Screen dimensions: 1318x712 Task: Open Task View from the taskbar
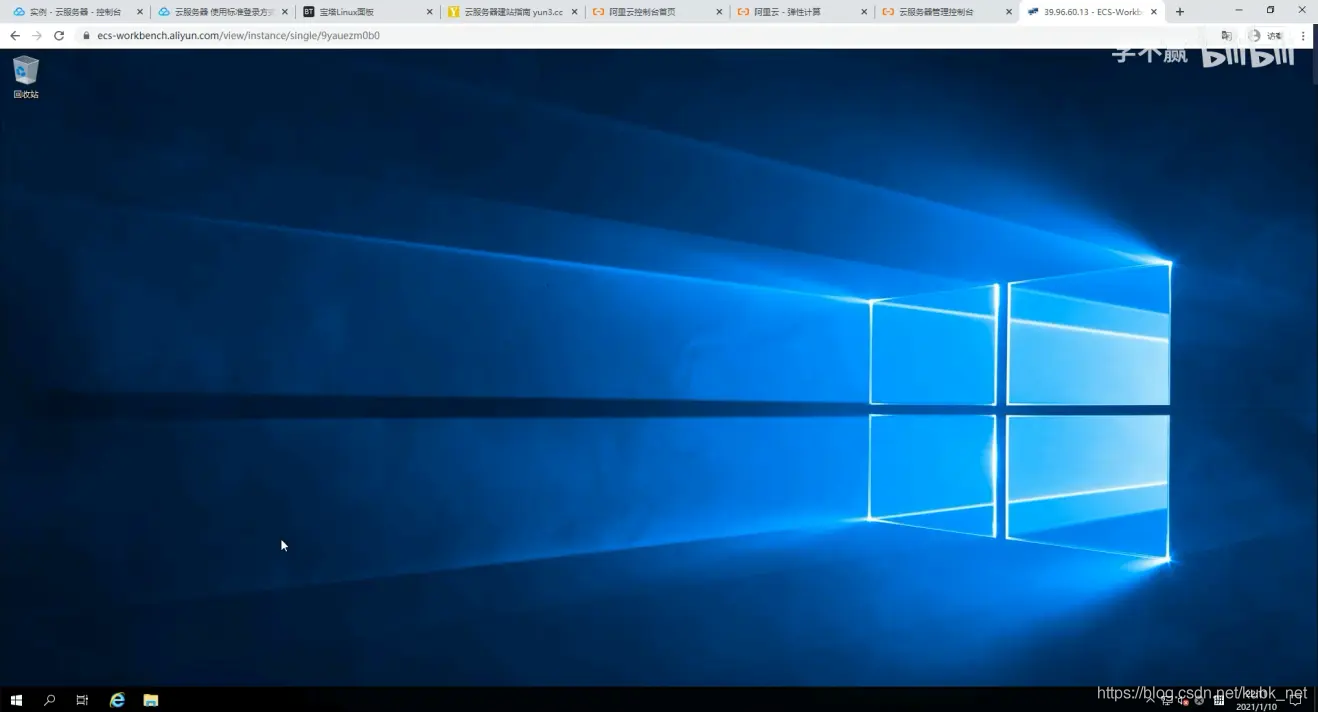[x=82, y=700]
